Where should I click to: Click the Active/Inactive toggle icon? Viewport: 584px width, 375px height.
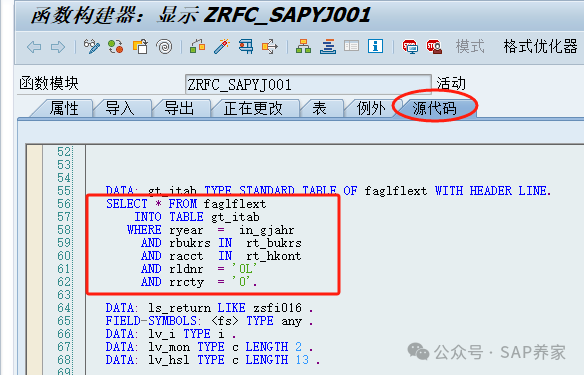click(116, 47)
